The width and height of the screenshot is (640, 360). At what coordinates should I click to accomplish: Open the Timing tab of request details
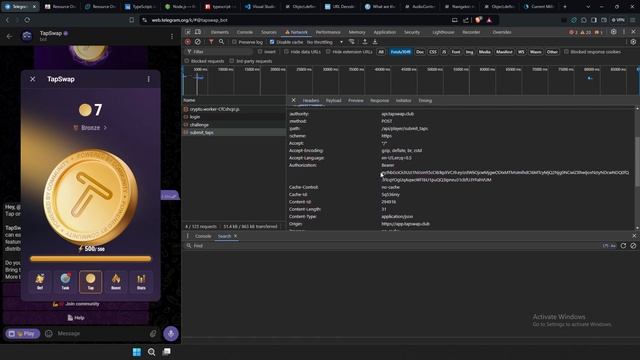click(x=425, y=100)
